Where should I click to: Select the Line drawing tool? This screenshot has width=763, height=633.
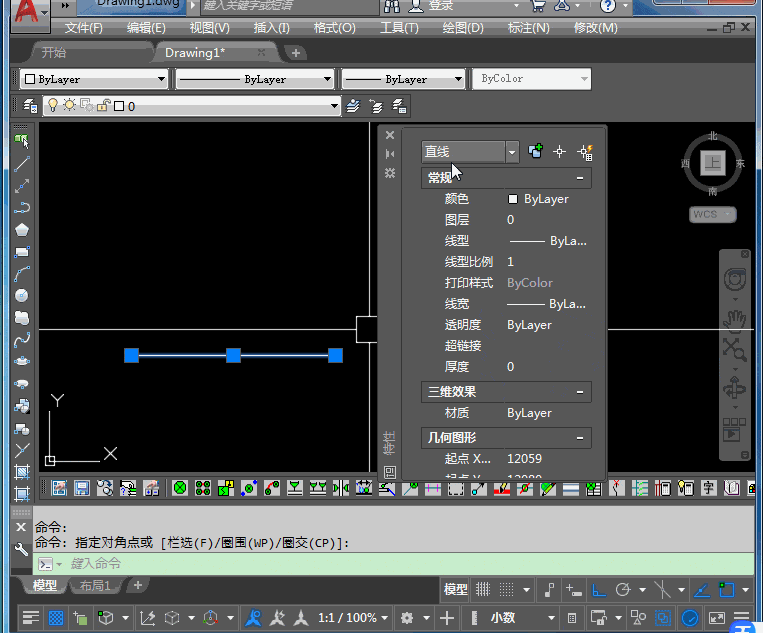[22, 164]
